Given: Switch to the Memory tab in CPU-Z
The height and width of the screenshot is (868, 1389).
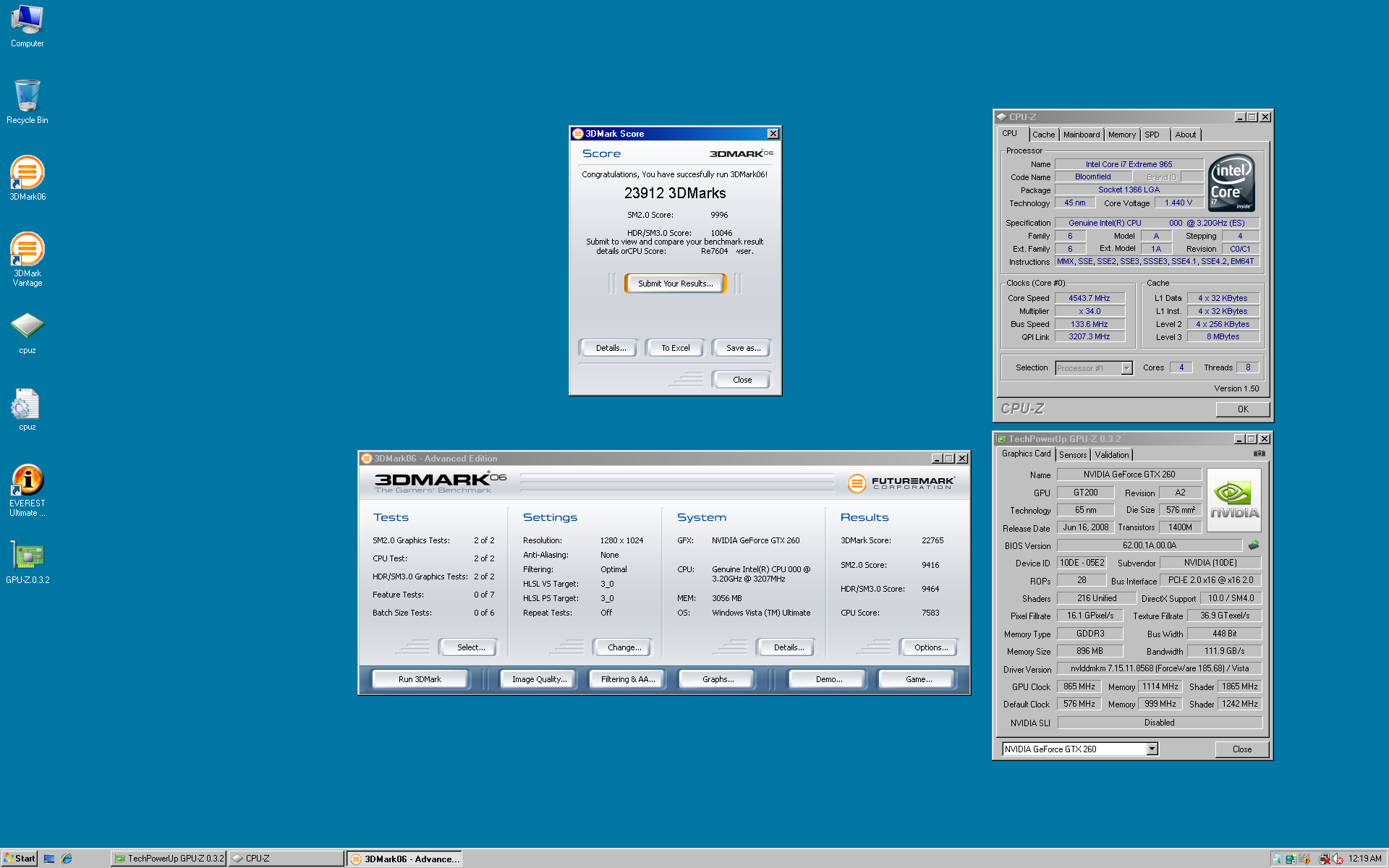Looking at the screenshot, I should [1121, 135].
